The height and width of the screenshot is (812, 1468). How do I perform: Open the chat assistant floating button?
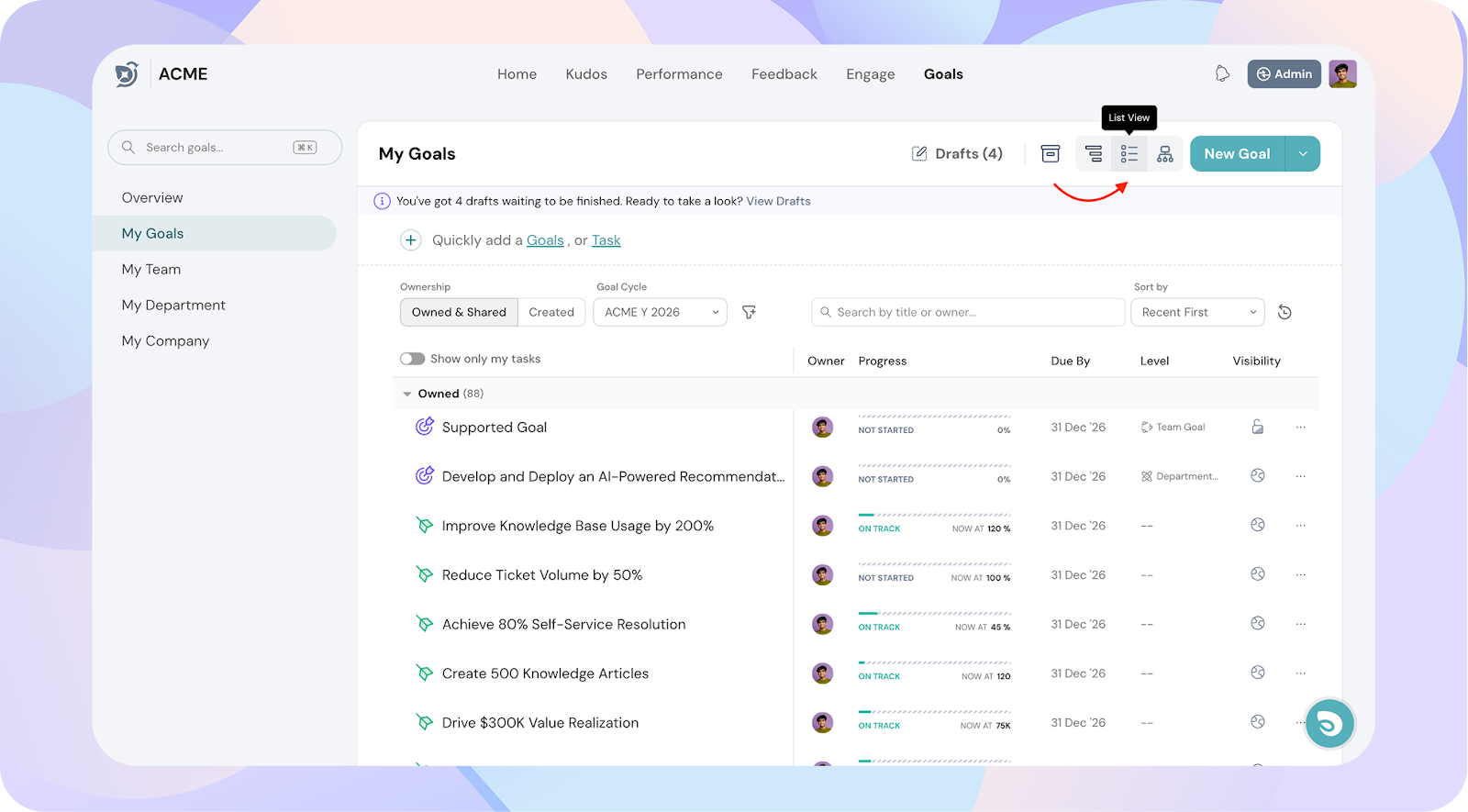1329,724
